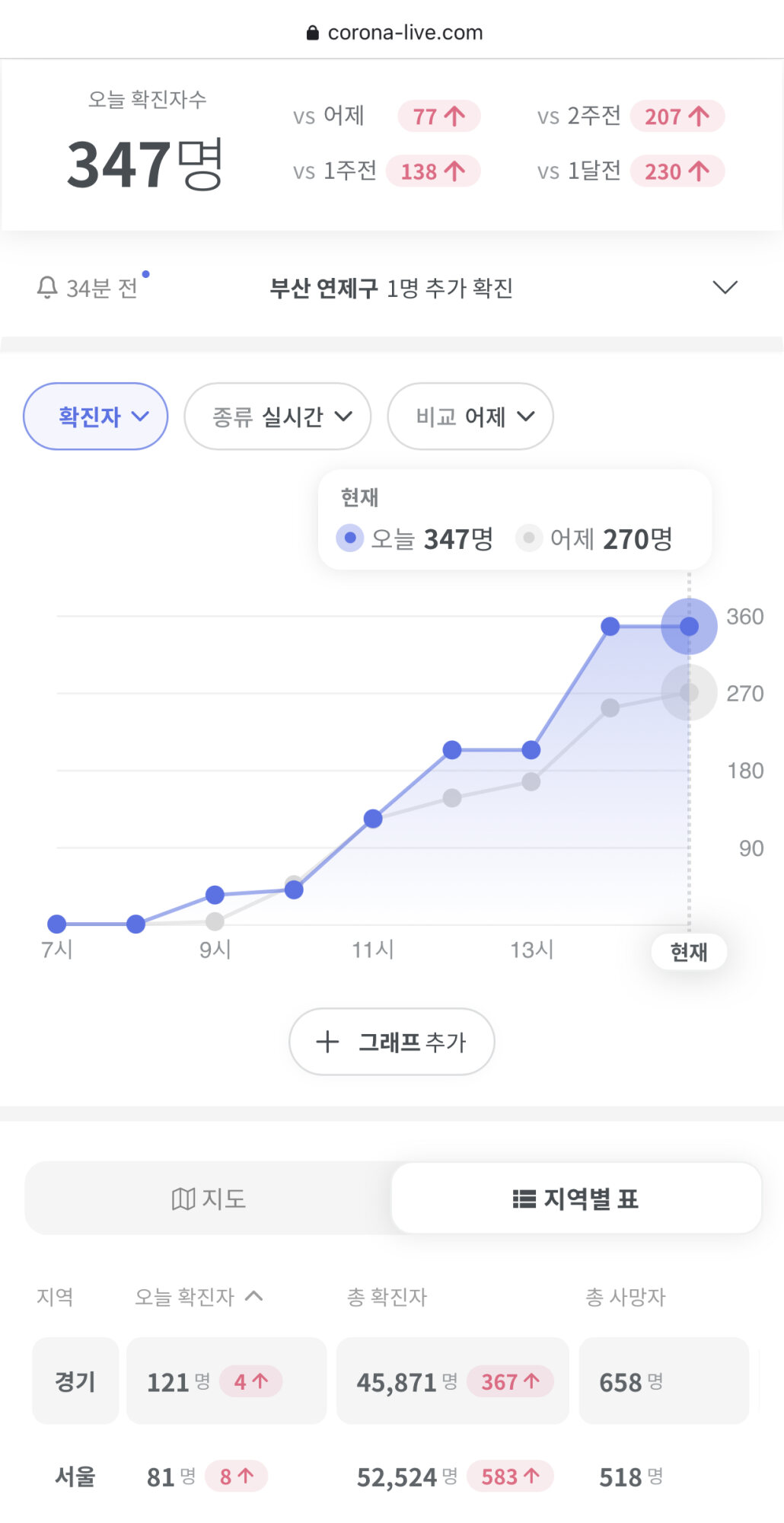
Task: Click the plus icon in 그래프 추가
Action: pyautogui.click(x=327, y=1041)
